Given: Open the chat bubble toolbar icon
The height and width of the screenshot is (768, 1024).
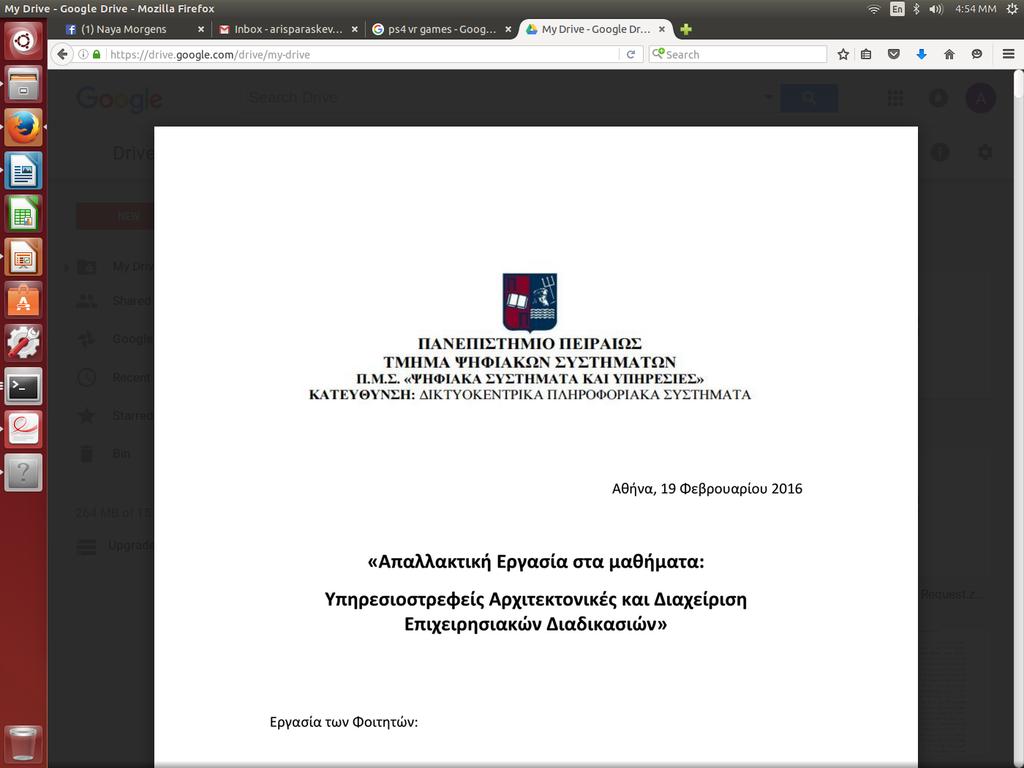Looking at the screenshot, I should pos(977,54).
